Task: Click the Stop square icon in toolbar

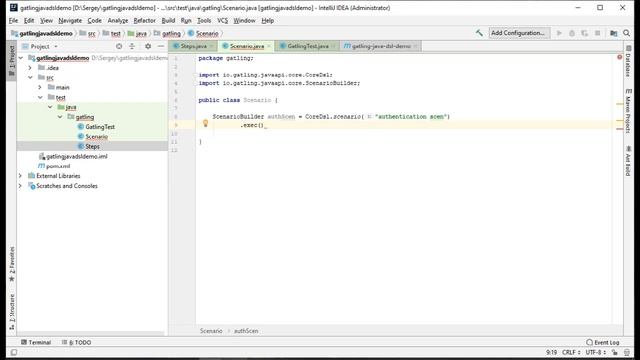Action: point(598,33)
